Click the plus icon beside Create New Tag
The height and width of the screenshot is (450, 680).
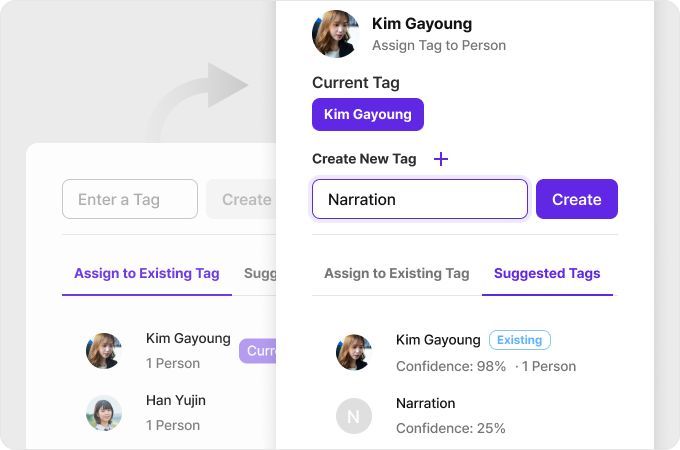(x=441, y=159)
